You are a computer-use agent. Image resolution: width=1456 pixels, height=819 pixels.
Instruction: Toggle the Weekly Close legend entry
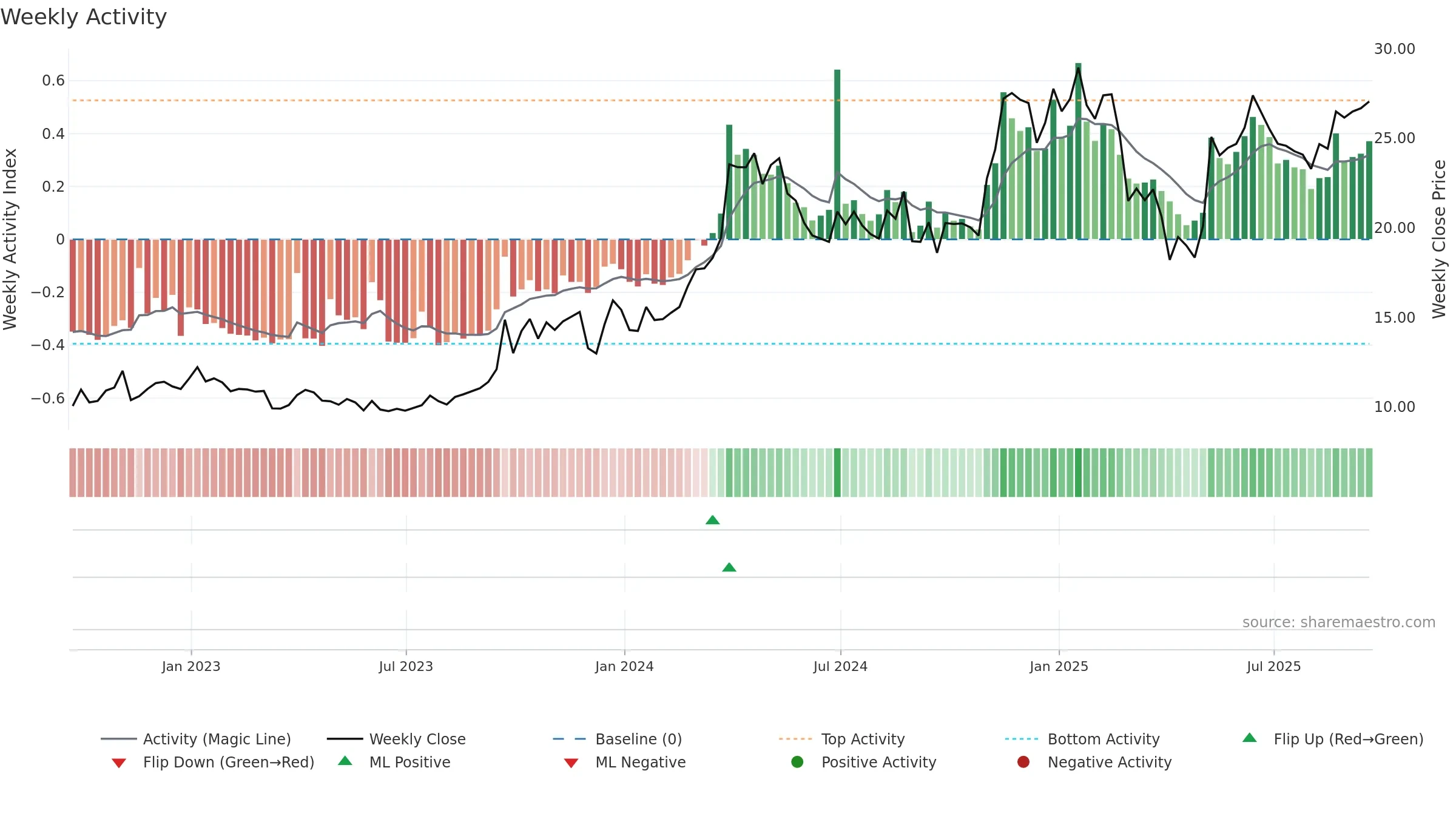click(396, 739)
